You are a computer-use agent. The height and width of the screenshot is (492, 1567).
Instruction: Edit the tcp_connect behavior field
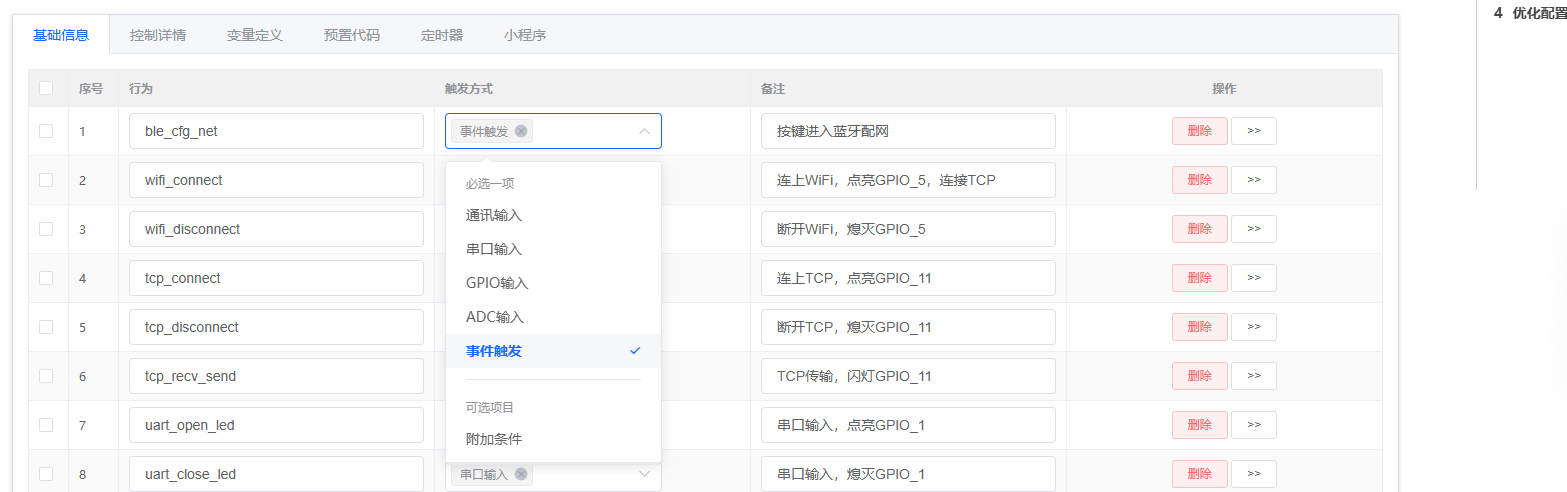coord(276,278)
